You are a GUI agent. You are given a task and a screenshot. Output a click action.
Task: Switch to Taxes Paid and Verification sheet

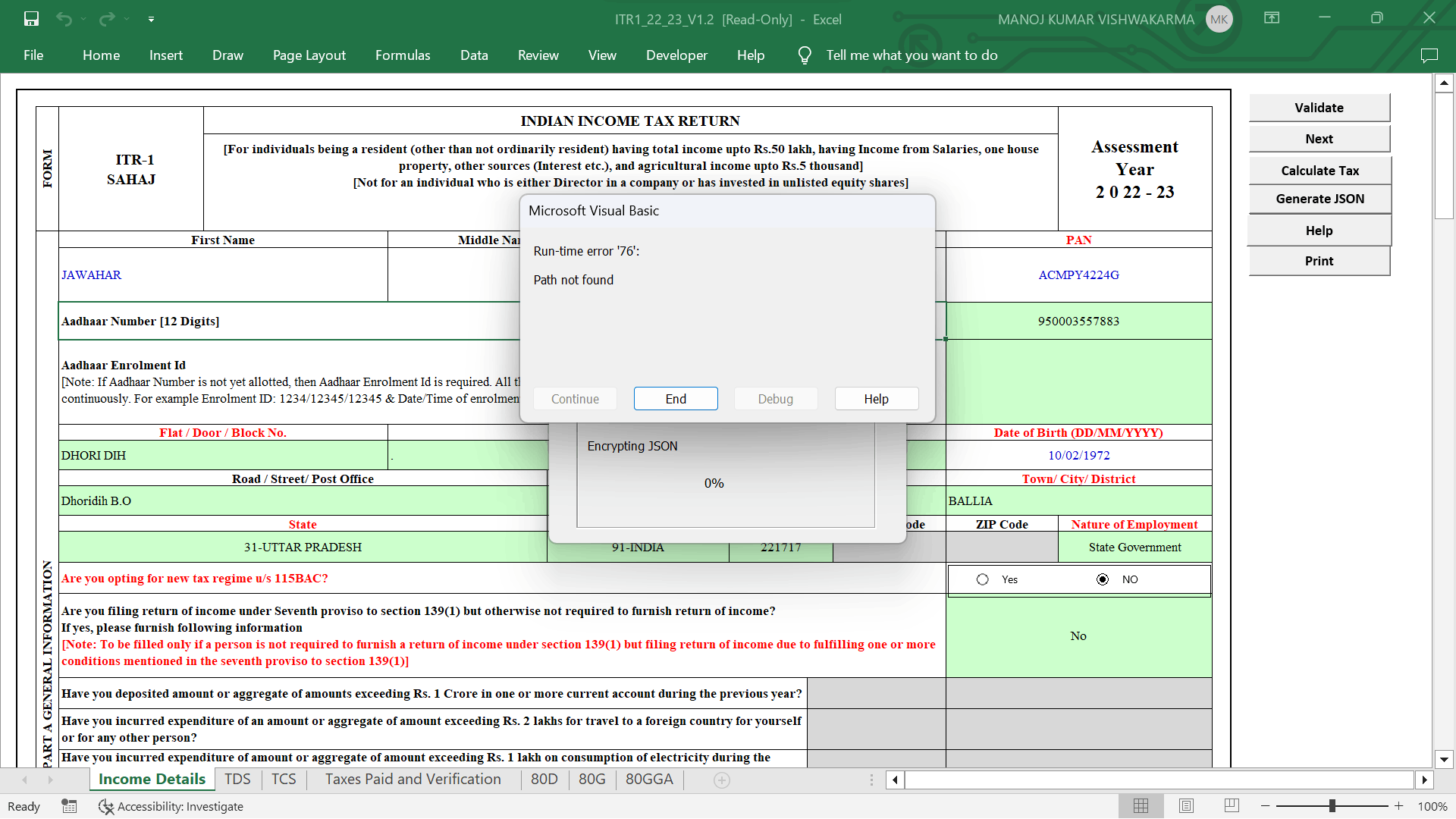(413, 780)
